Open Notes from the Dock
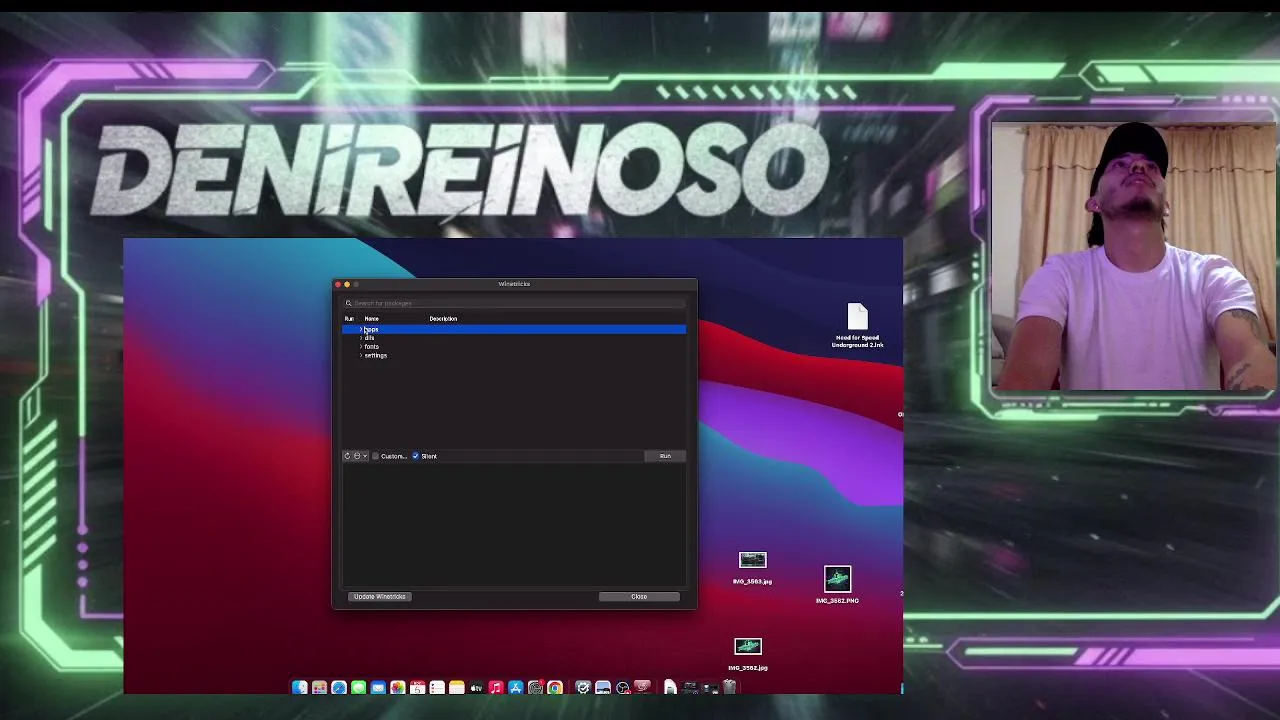 tap(456, 687)
